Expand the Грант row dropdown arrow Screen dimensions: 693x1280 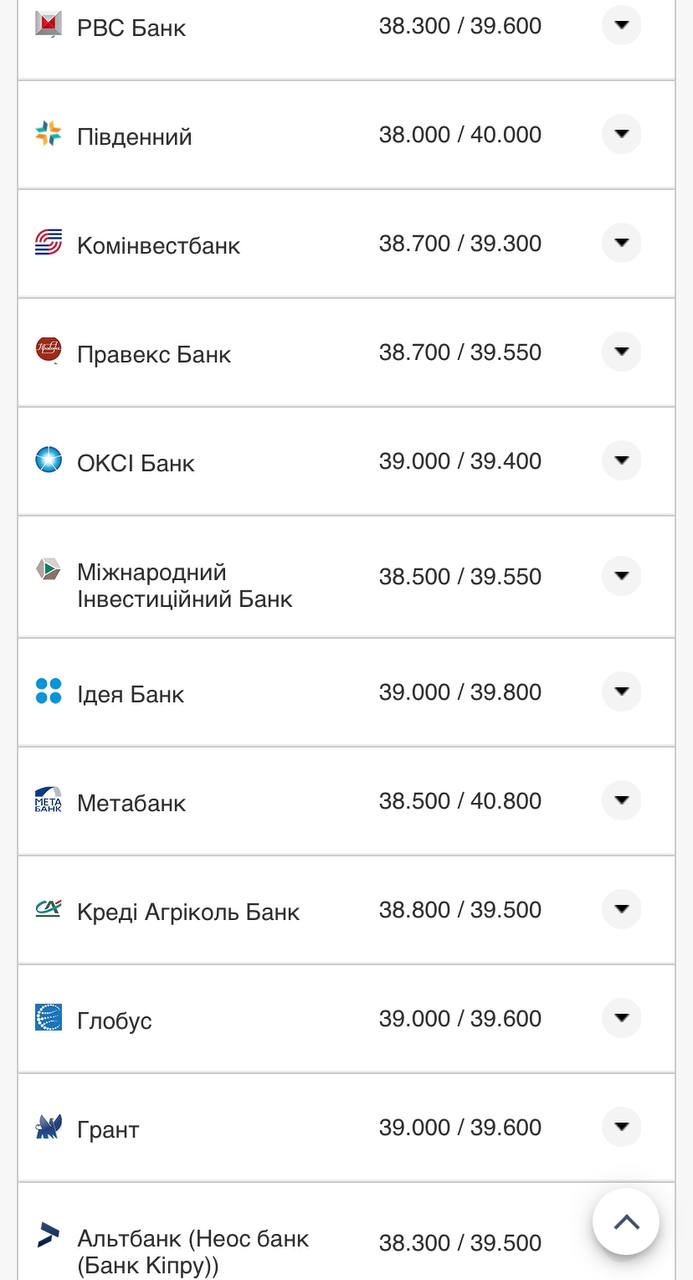(x=621, y=1127)
